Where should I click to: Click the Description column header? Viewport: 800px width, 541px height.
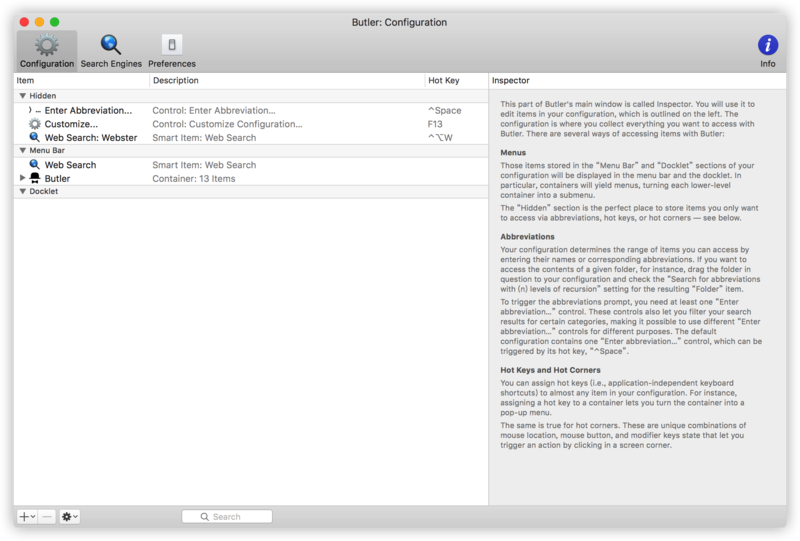point(287,81)
